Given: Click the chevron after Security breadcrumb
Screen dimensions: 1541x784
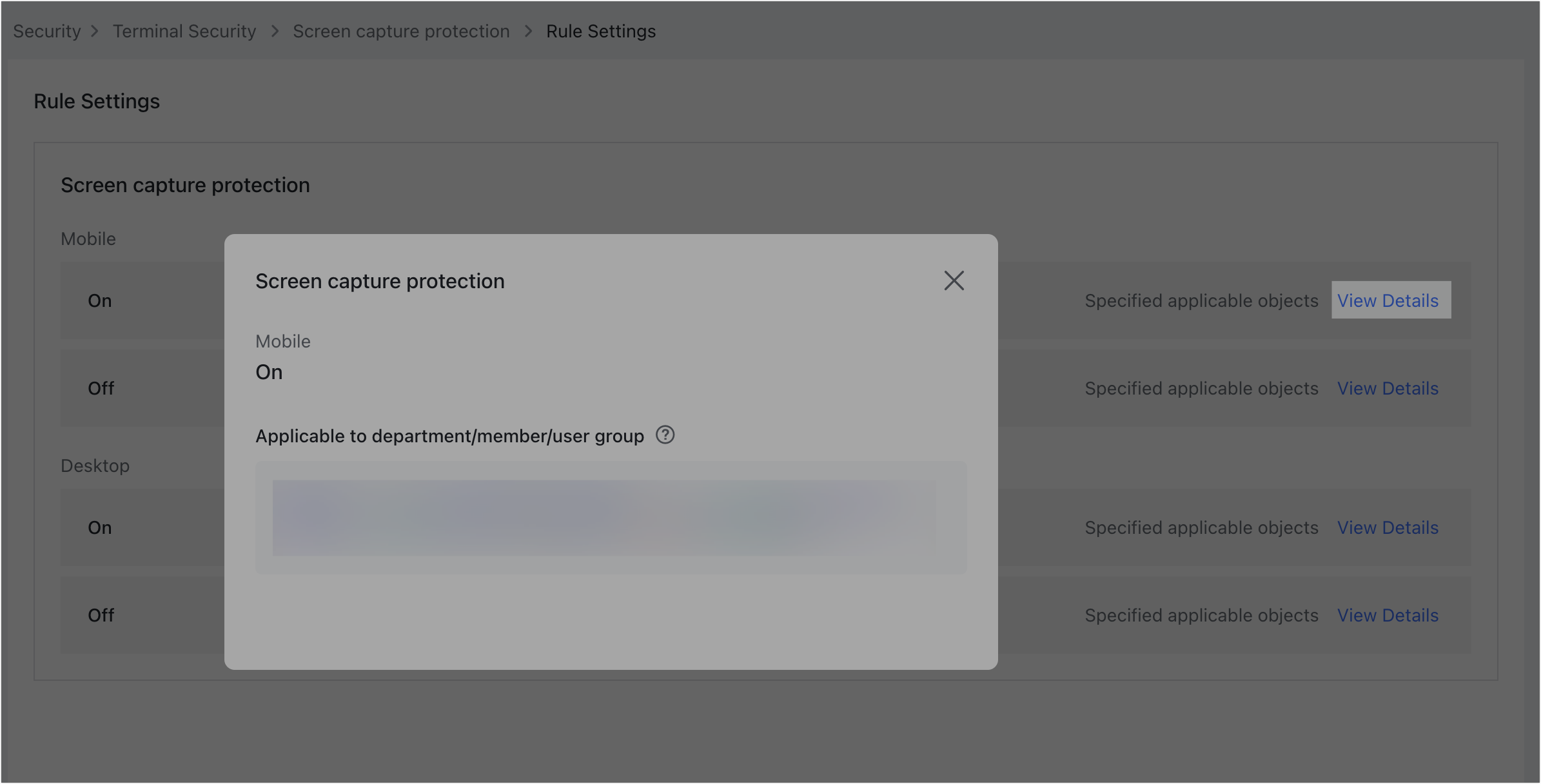Looking at the screenshot, I should pos(95,31).
